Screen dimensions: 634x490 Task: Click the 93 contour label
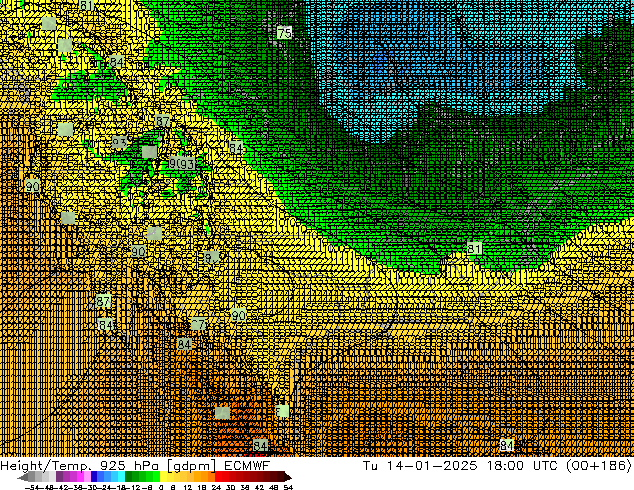click(186, 164)
